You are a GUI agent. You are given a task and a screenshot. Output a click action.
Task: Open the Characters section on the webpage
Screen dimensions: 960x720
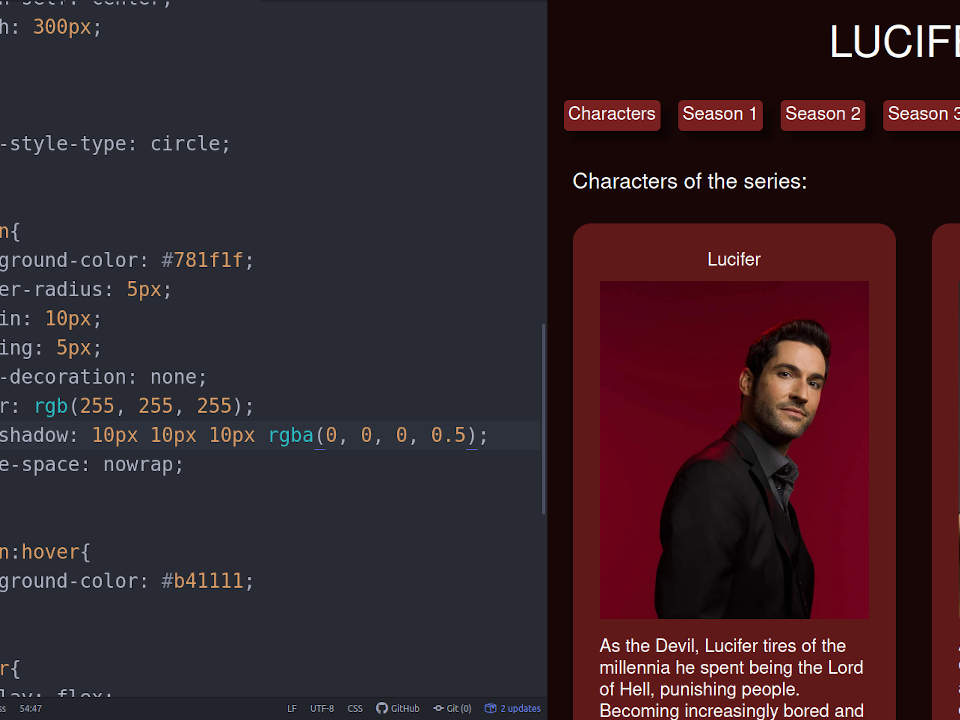(612, 115)
